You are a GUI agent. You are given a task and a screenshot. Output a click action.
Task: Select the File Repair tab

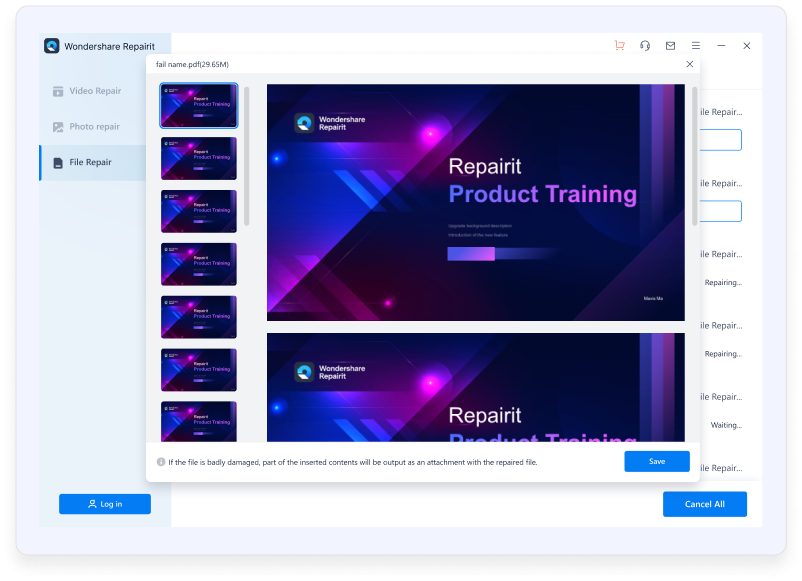[94, 163]
